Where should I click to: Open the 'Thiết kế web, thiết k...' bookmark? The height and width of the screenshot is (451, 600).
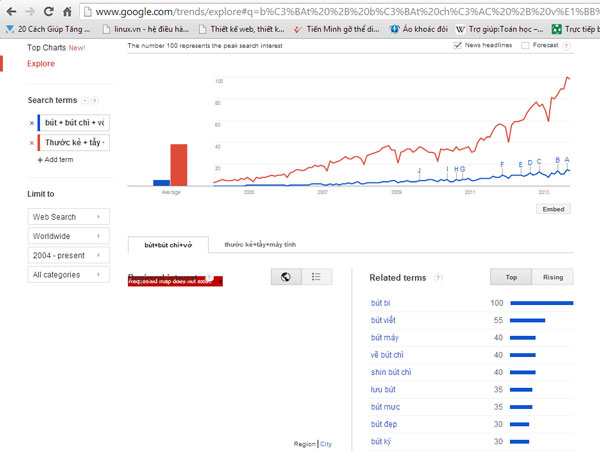[242, 29]
